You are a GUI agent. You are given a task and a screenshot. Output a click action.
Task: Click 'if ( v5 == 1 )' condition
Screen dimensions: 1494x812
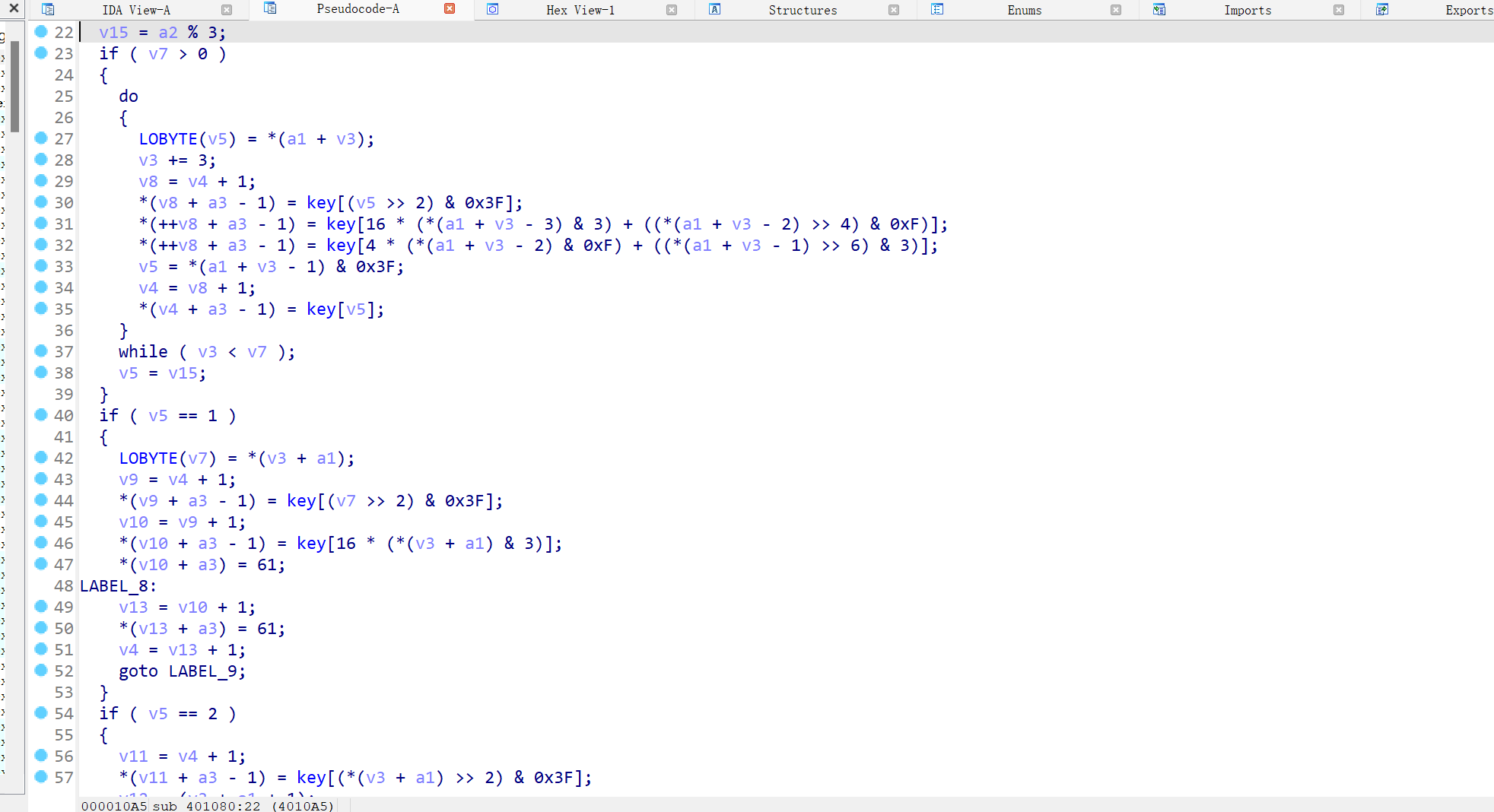coord(167,416)
